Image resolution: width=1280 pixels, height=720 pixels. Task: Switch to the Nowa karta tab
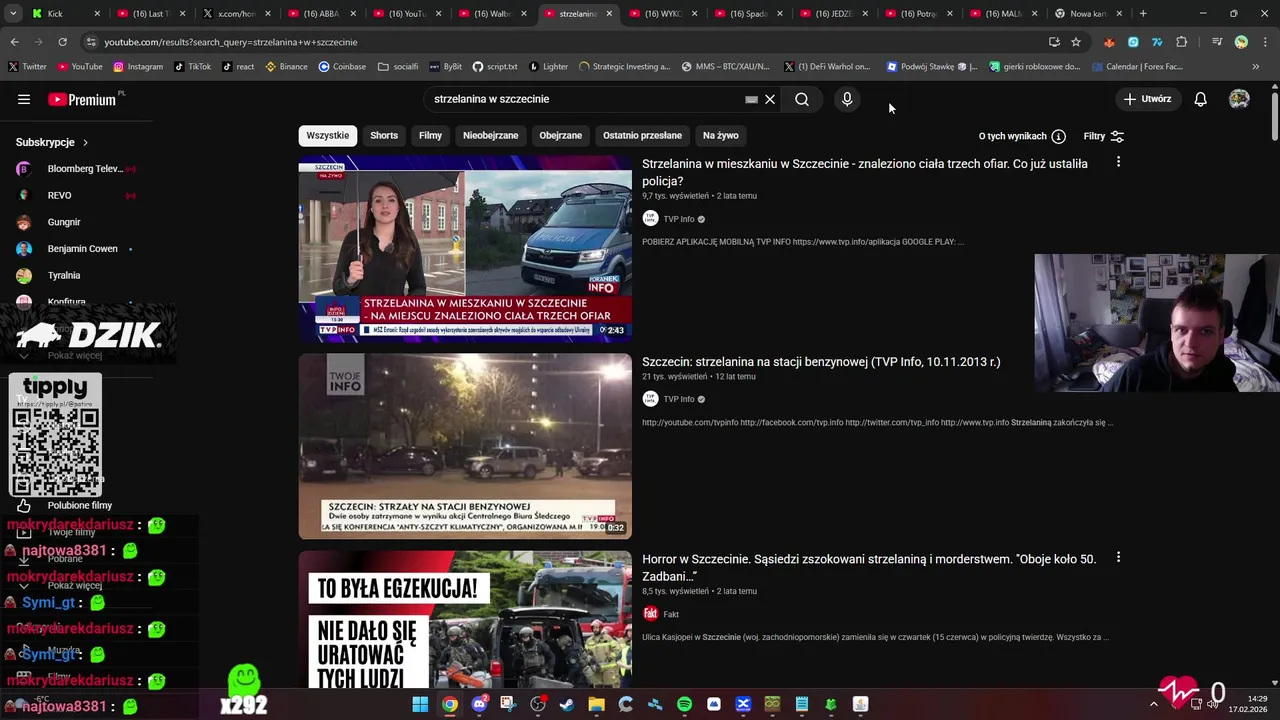(x=1087, y=14)
